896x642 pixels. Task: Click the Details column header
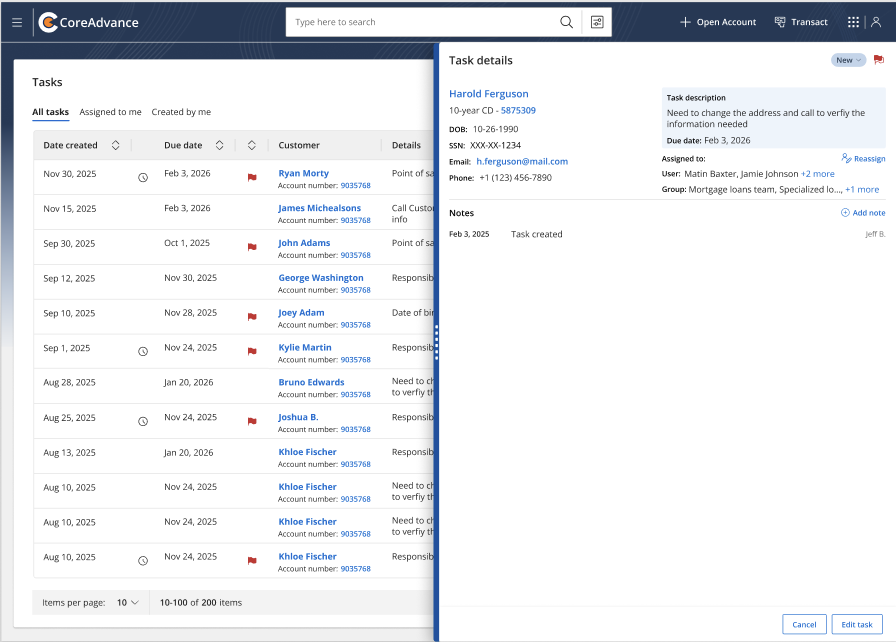[x=406, y=145]
